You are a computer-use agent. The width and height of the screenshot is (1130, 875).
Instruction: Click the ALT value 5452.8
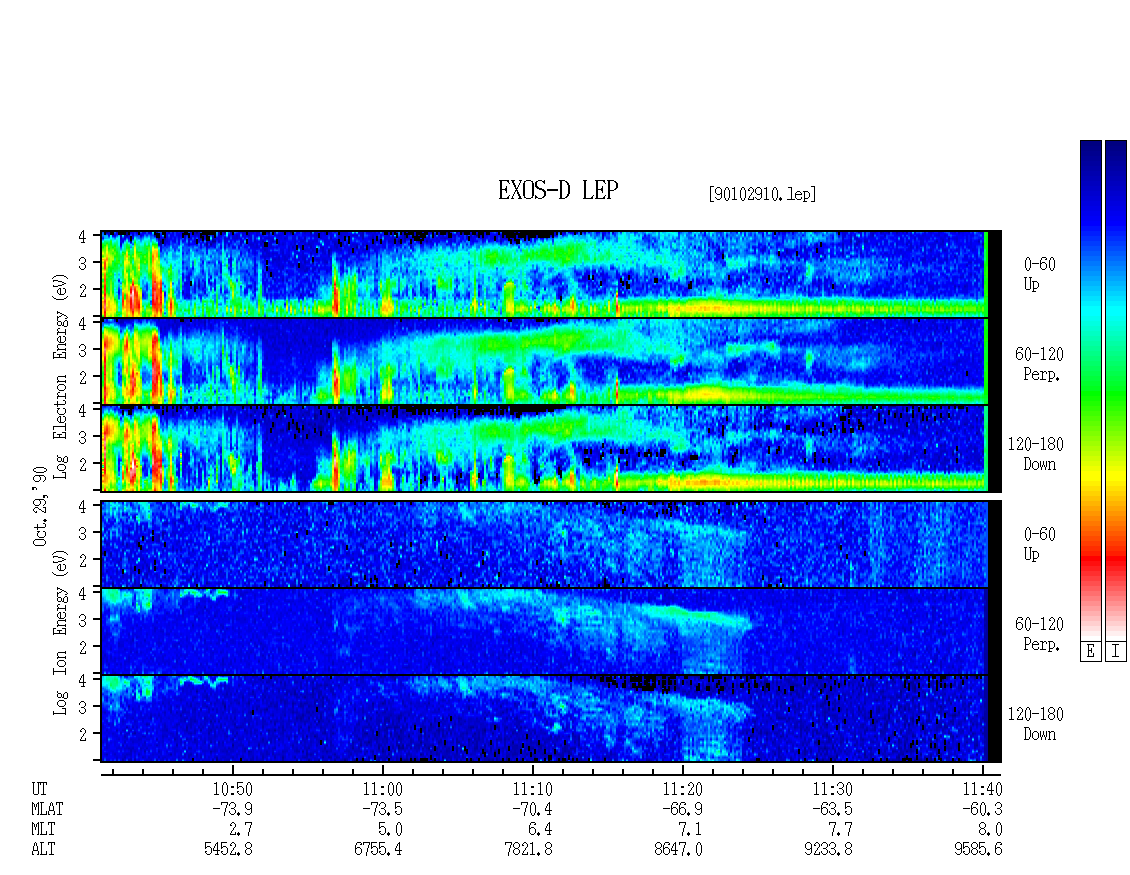(x=228, y=850)
